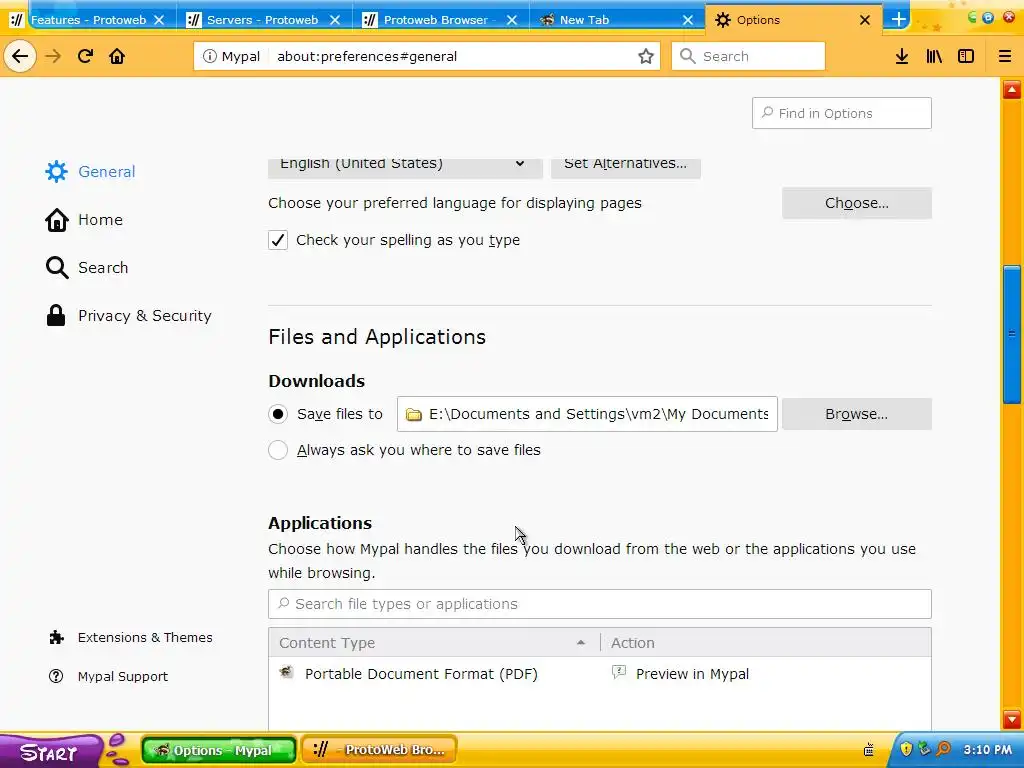Open the Home settings category
The height and width of the screenshot is (768, 1024).
tap(100, 220)
